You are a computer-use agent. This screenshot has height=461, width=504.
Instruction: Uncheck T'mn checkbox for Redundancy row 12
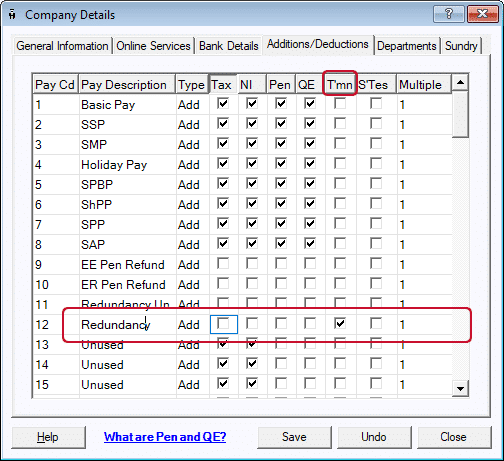coord(340,323)
